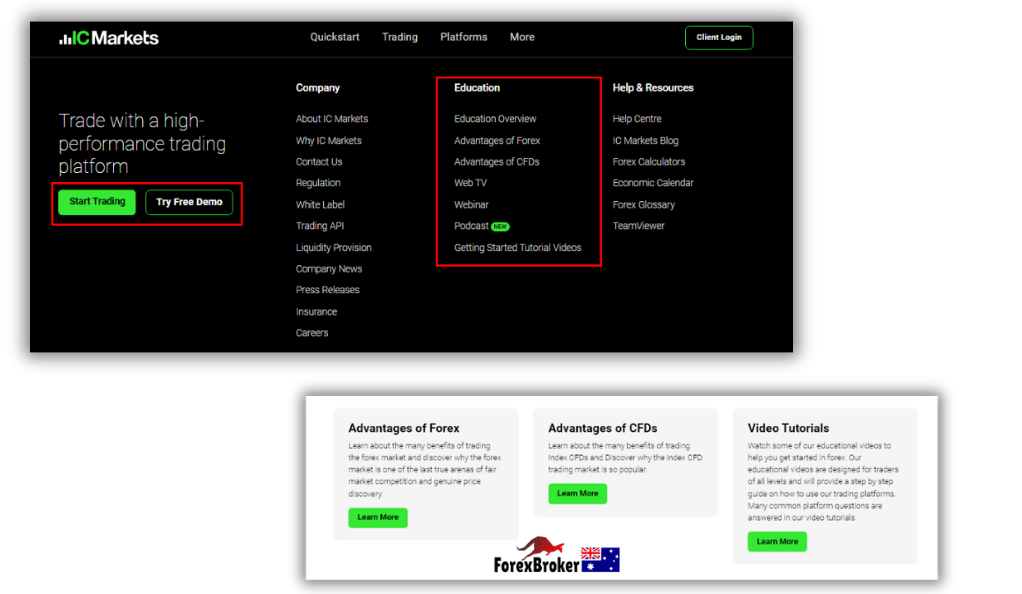This screenshot has height=594, width=1022.
Task: Click the Try Free Demo button
Action: pos(189,201)
